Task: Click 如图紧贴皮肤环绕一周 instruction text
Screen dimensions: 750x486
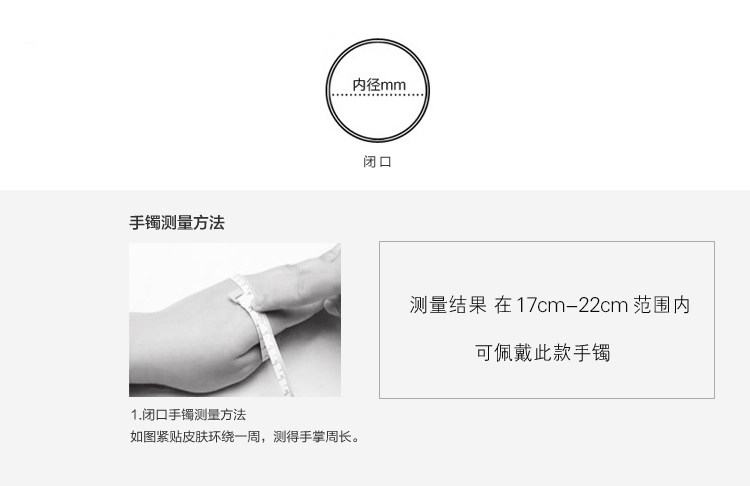Action: pos(195,436)
